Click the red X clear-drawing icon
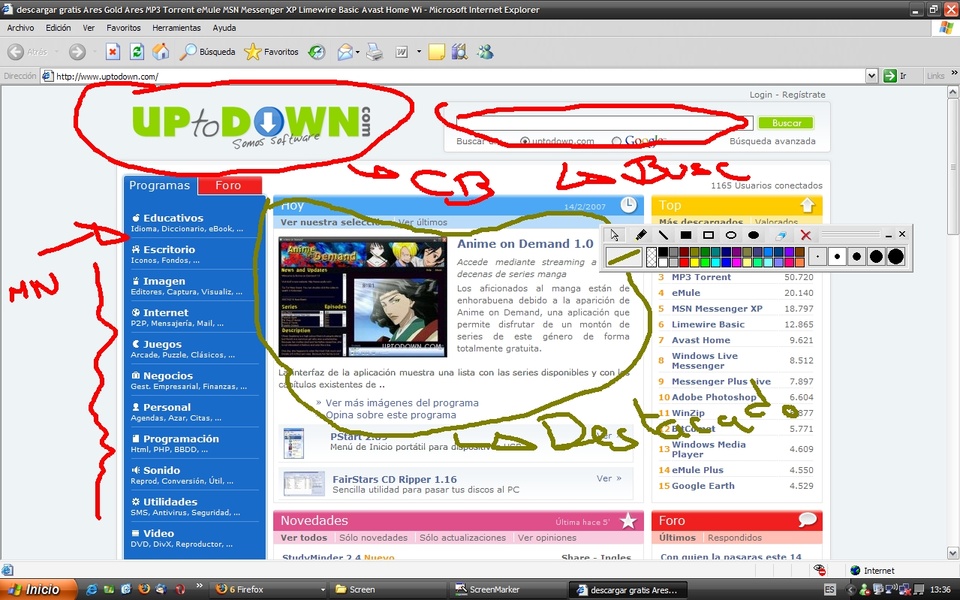This screenshot has height=600, width=960. click(805, 235)
